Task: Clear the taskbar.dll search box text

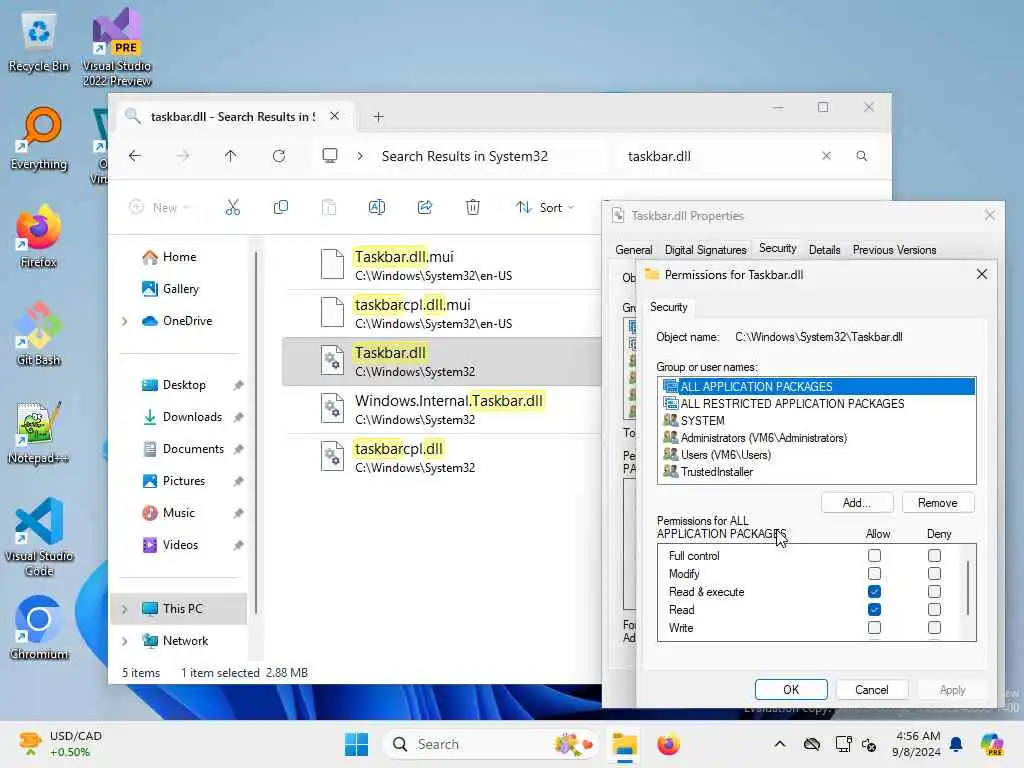Action: pyautogui.click(x=826, y=156)
